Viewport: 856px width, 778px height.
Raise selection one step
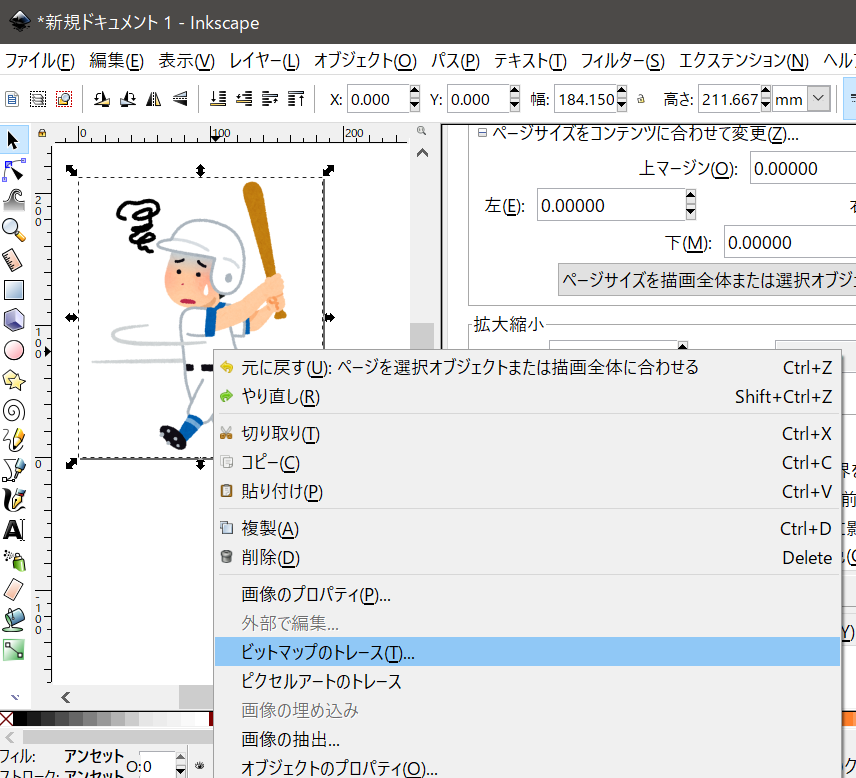(270, 99)
